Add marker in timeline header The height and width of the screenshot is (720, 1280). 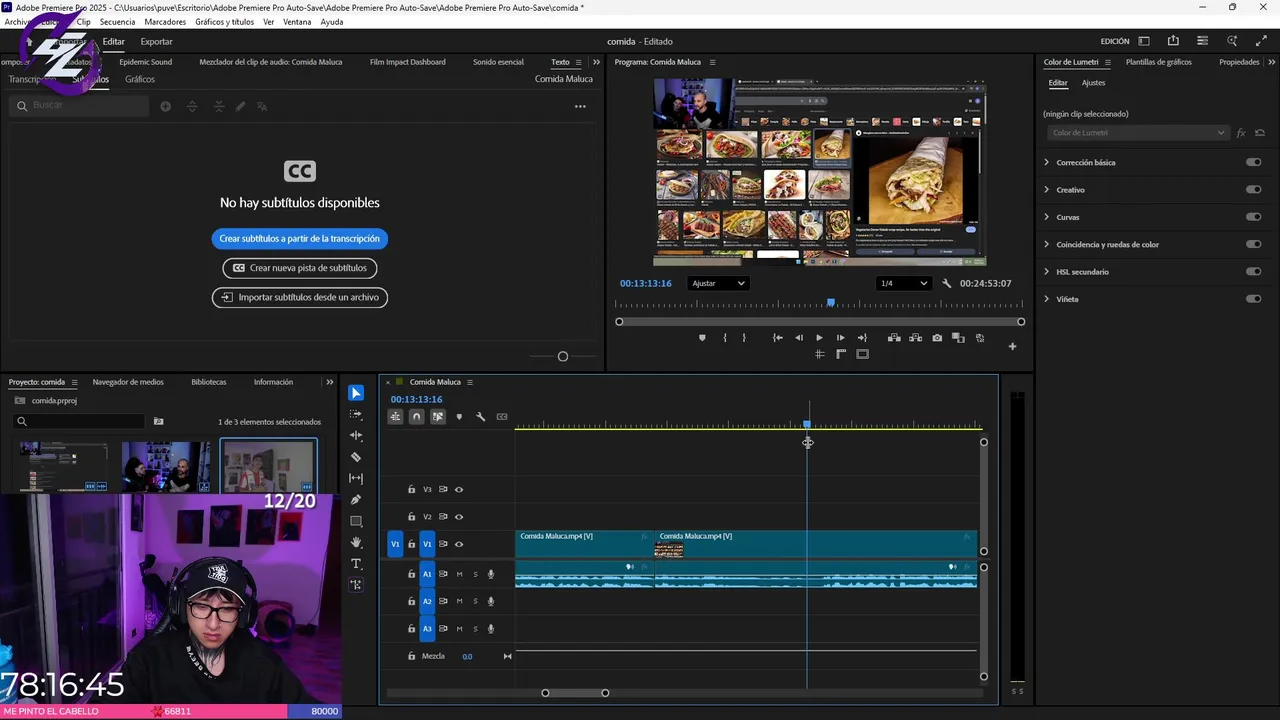pos(459,417)
